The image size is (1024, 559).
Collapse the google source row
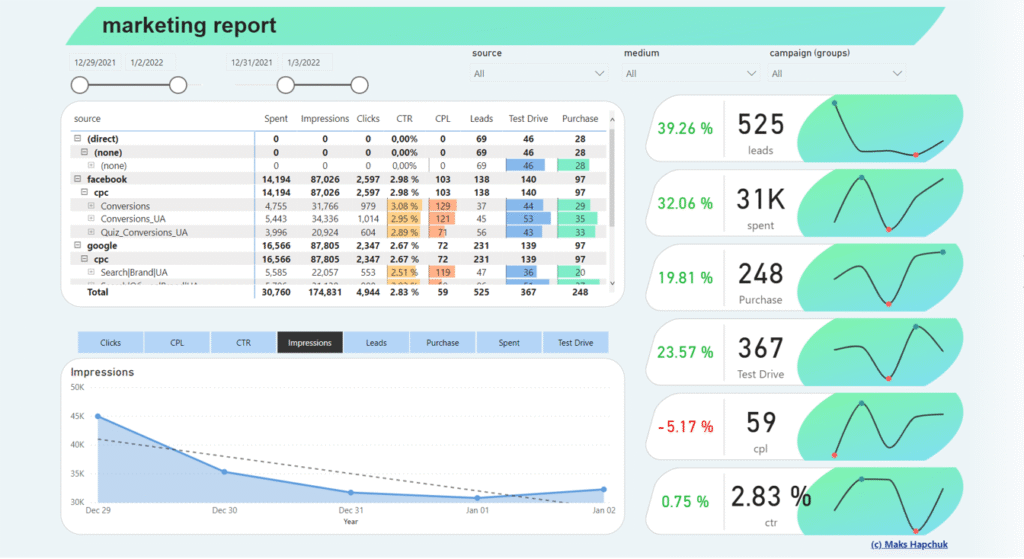click(x=77, y=244)
